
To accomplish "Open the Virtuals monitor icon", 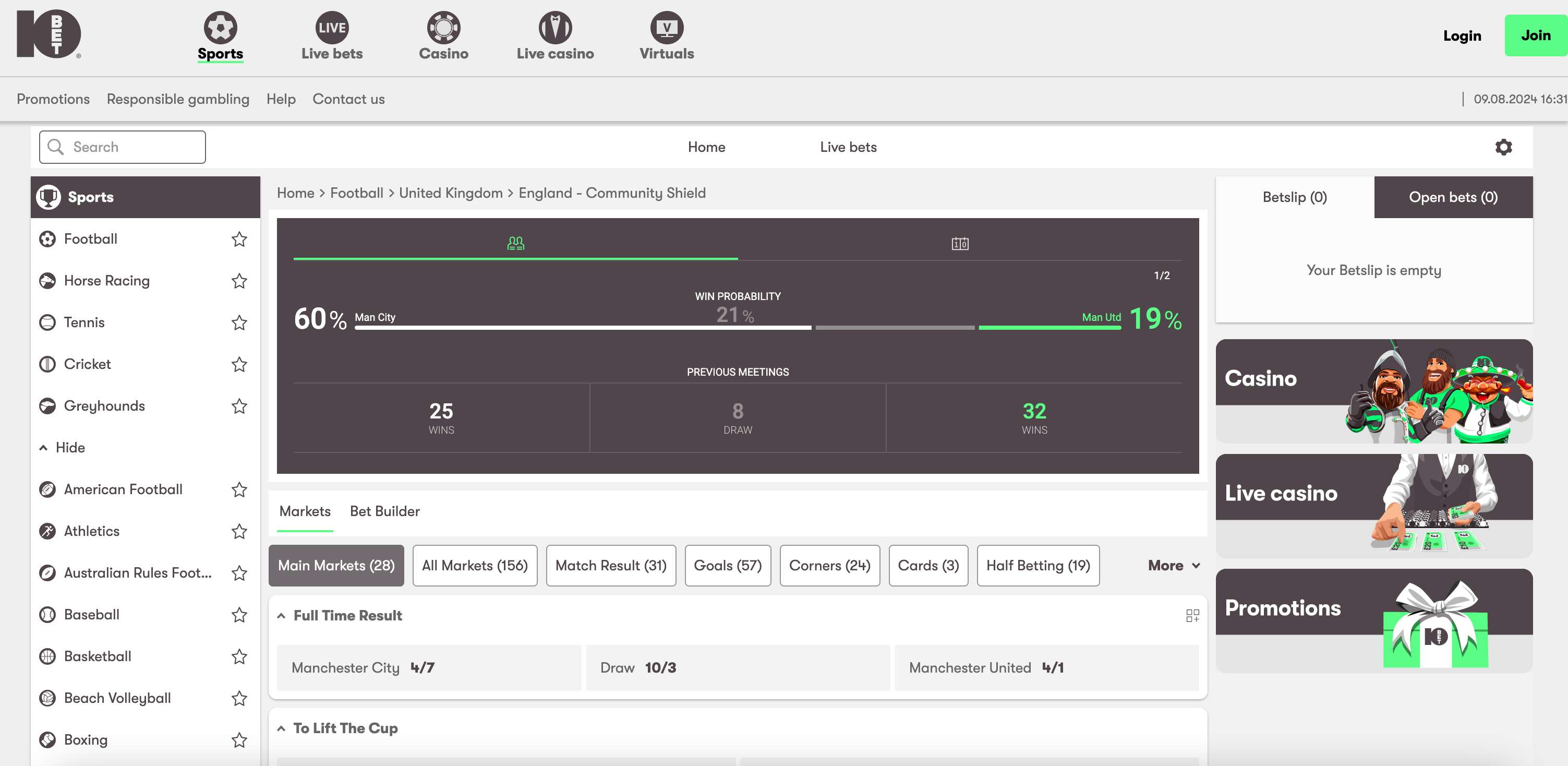I will (667, 27).
